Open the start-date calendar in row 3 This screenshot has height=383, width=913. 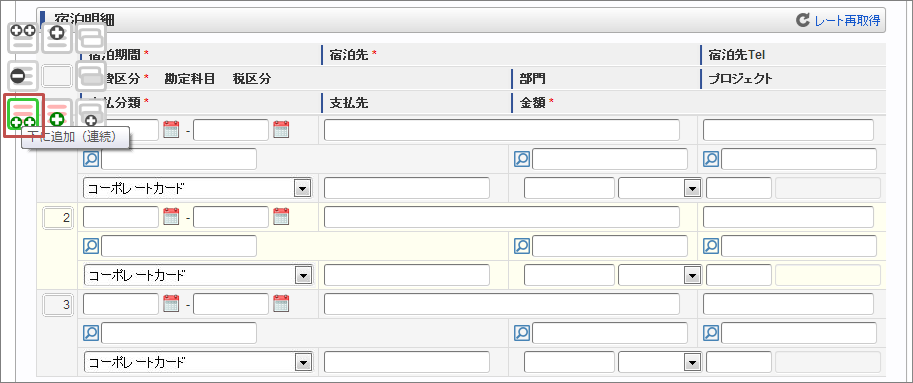tap(171, 304)
